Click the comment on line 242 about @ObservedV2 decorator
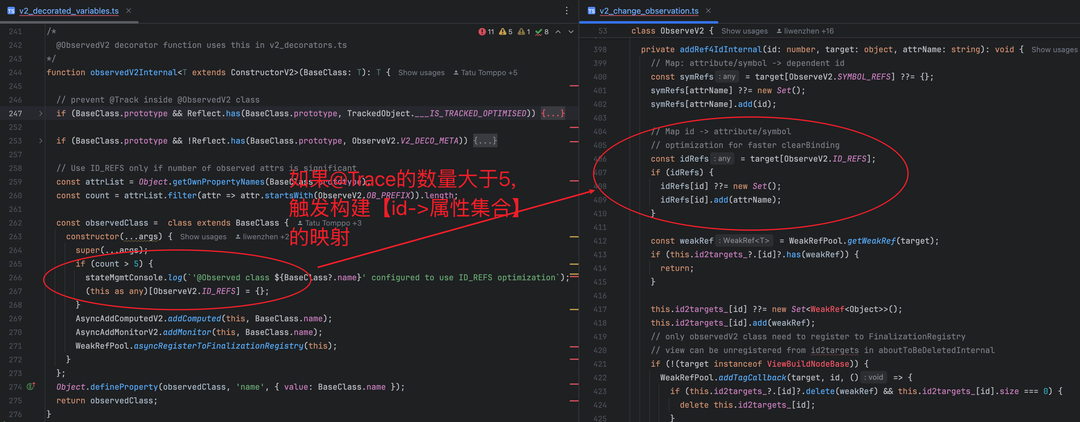 tap(201, 45)
